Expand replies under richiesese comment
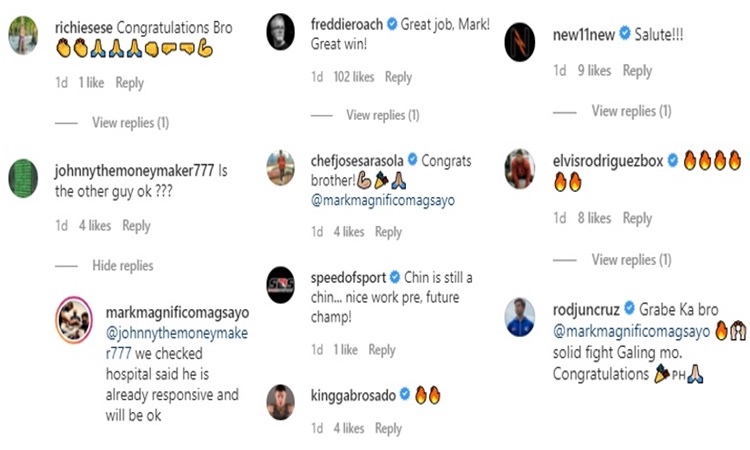This screenshot has height=450, width=750. 130,123
